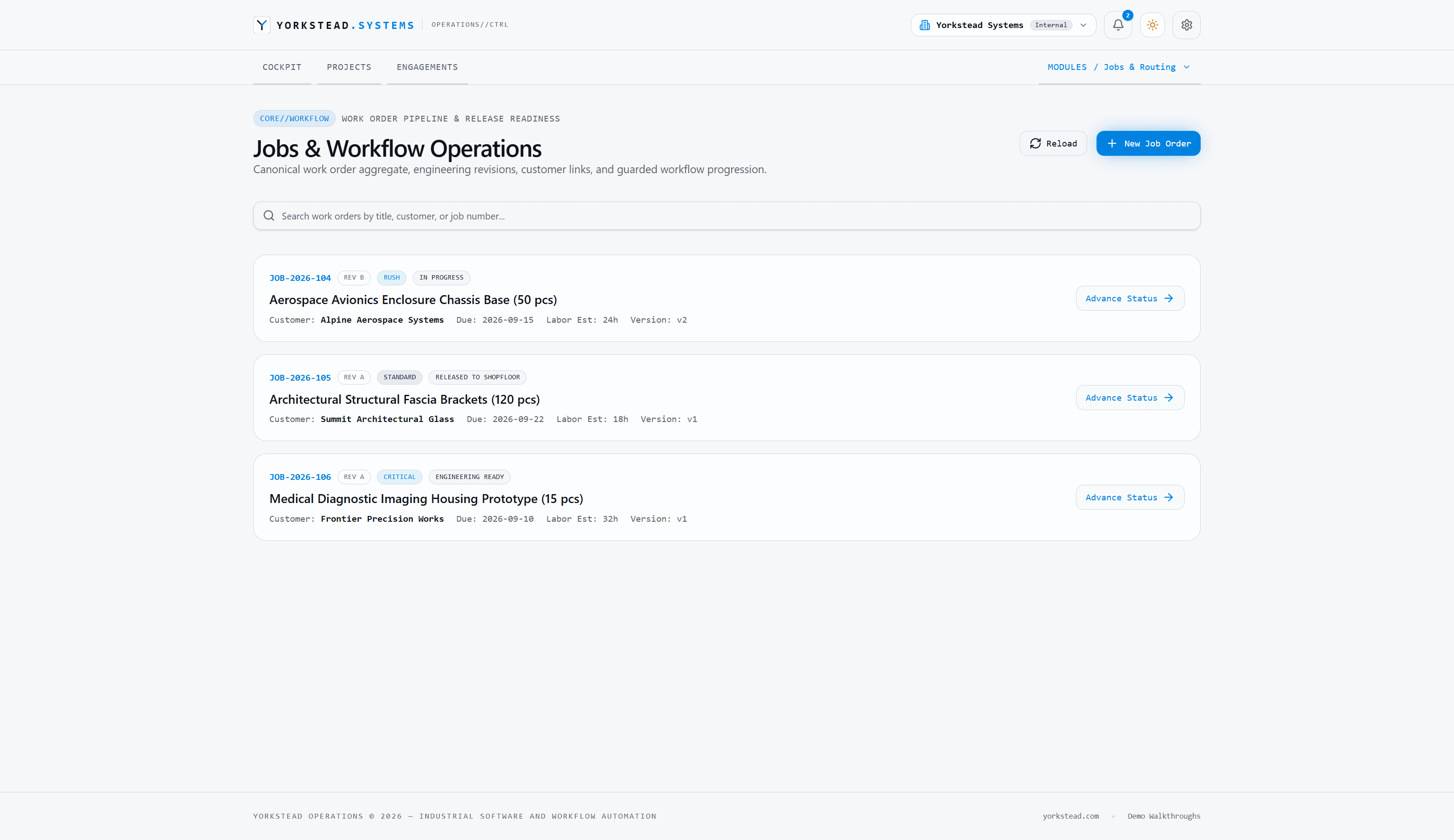Expand the Yorkstead Systems organization dropdown chevron
The height and width of the screenshot is (840, 1454).
tap(1083, 25)
